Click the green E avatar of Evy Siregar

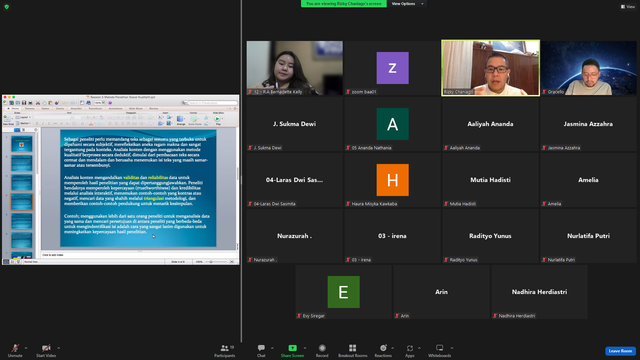click(x=343, y=292)
